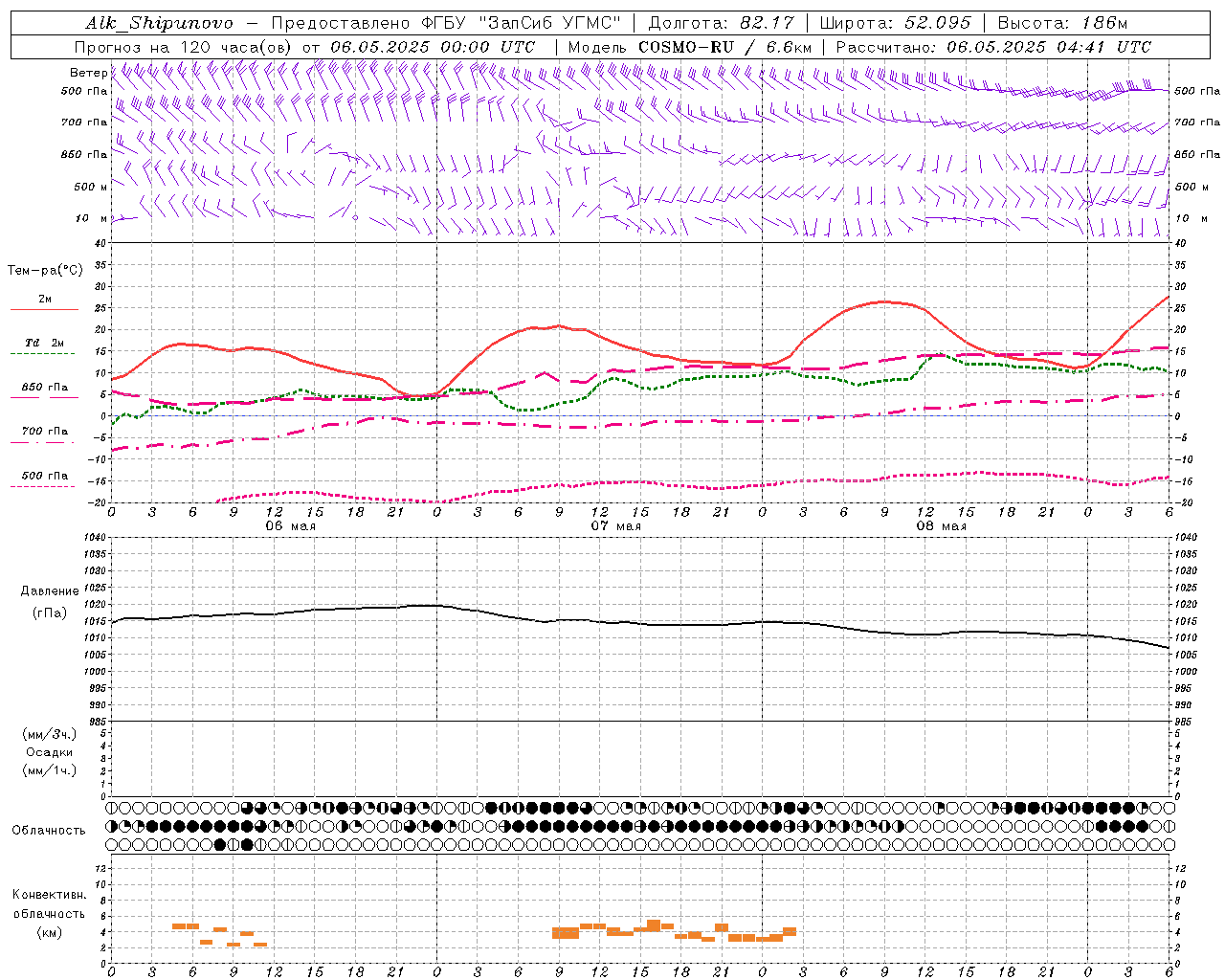Click the Модель COSMO-RU / 6.6км text
1225x980 pixels.
[x=690, y=47]
